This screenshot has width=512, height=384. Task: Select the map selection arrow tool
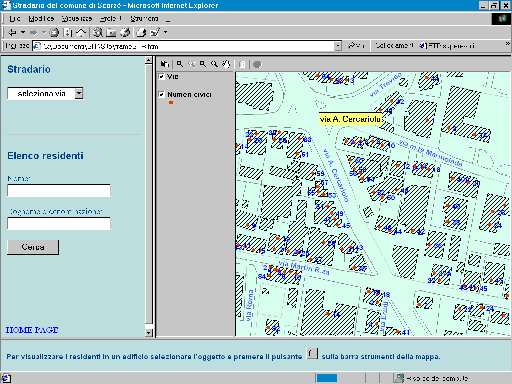(165, 64)
